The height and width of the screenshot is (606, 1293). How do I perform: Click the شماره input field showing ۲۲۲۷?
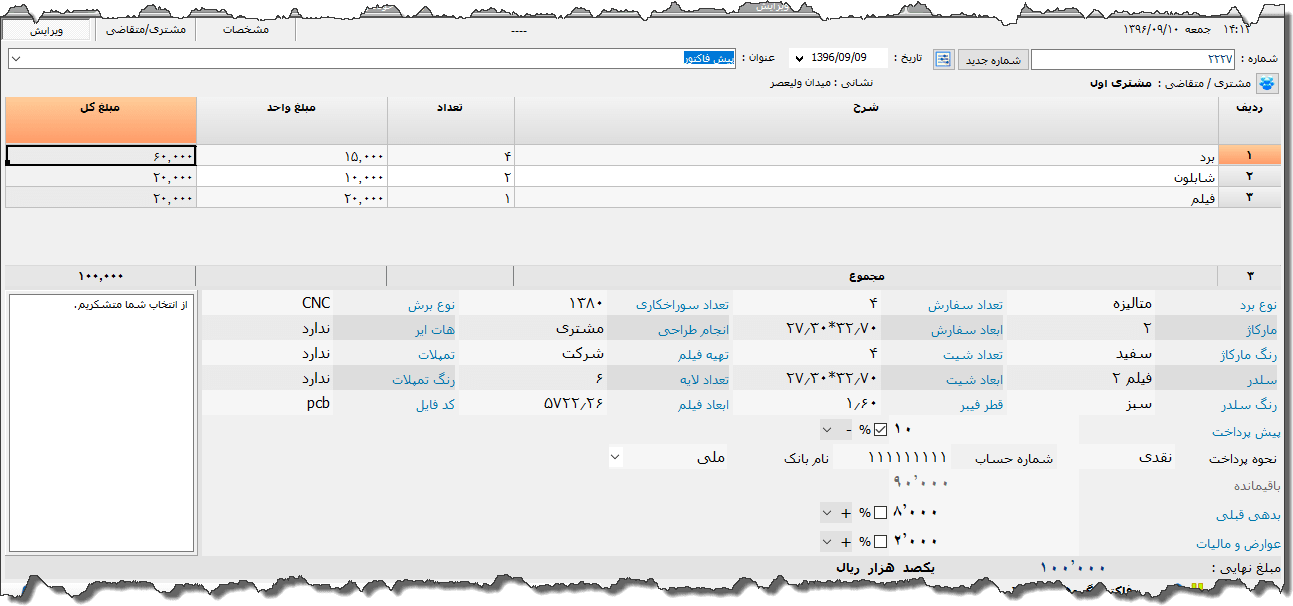tap(1120, 59)
